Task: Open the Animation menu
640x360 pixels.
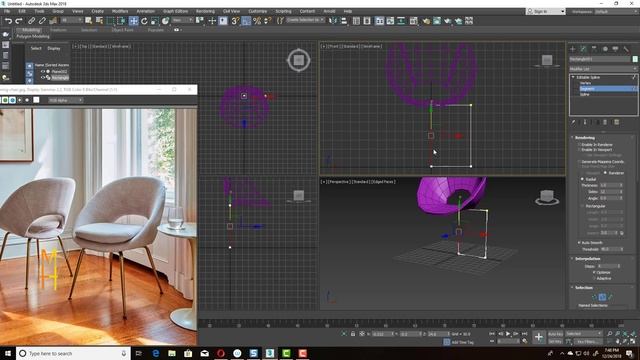Action: click(146, 11)
